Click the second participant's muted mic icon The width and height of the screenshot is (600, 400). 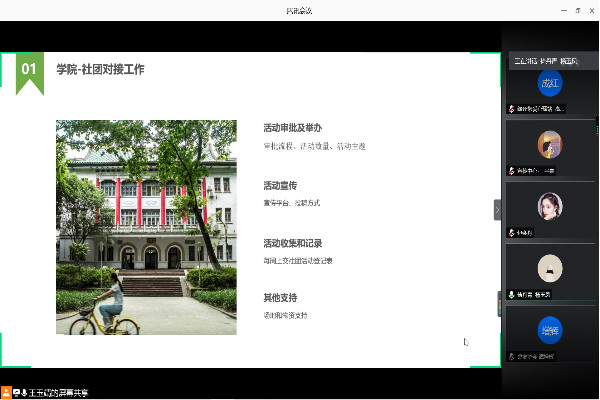point(512,170)
